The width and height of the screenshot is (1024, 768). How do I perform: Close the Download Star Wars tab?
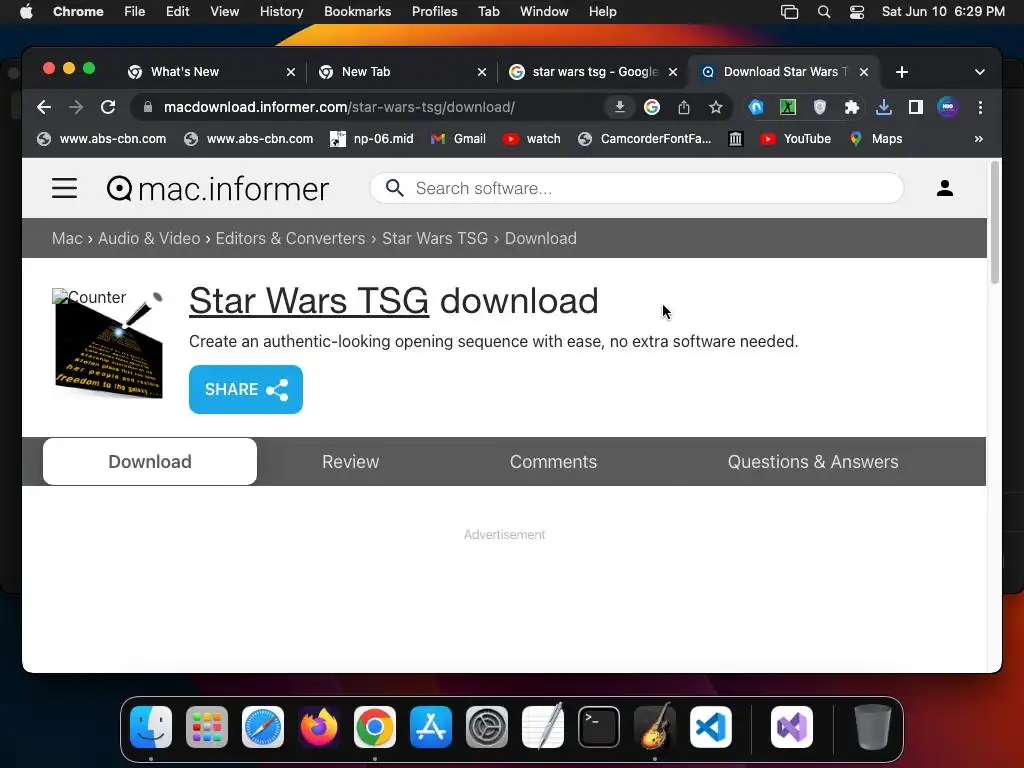click(863, 72)
